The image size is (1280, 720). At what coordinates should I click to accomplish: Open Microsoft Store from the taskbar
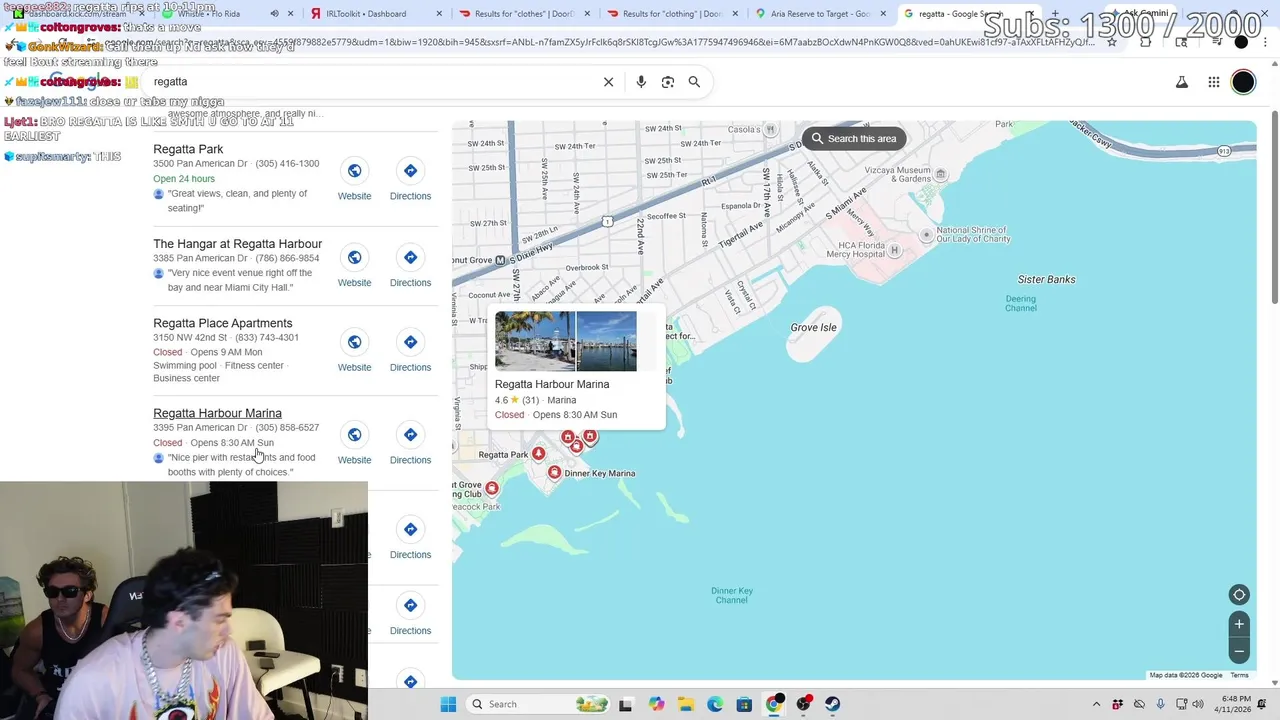(x=744, y=704)
